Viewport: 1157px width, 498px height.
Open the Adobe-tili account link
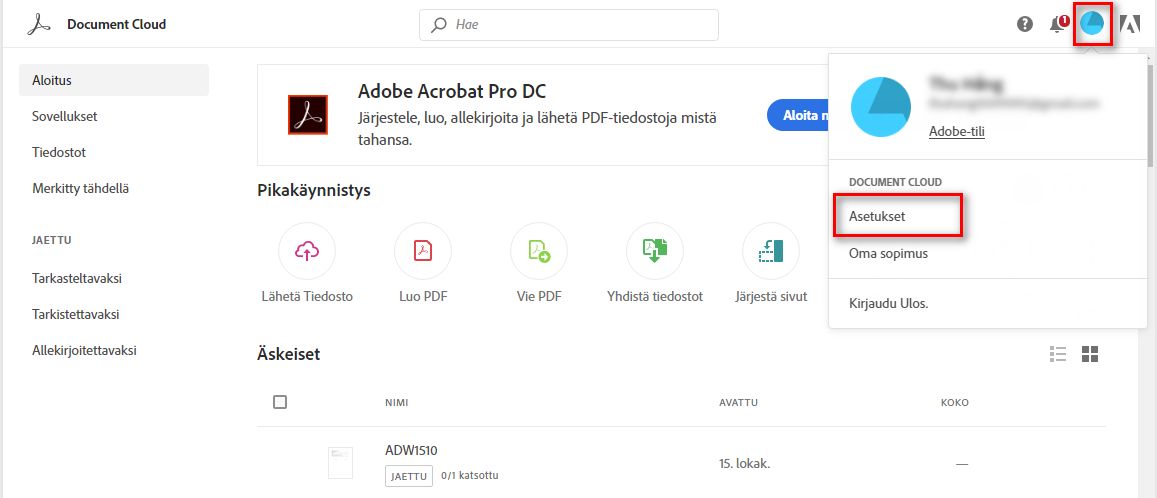coord(956,131)
